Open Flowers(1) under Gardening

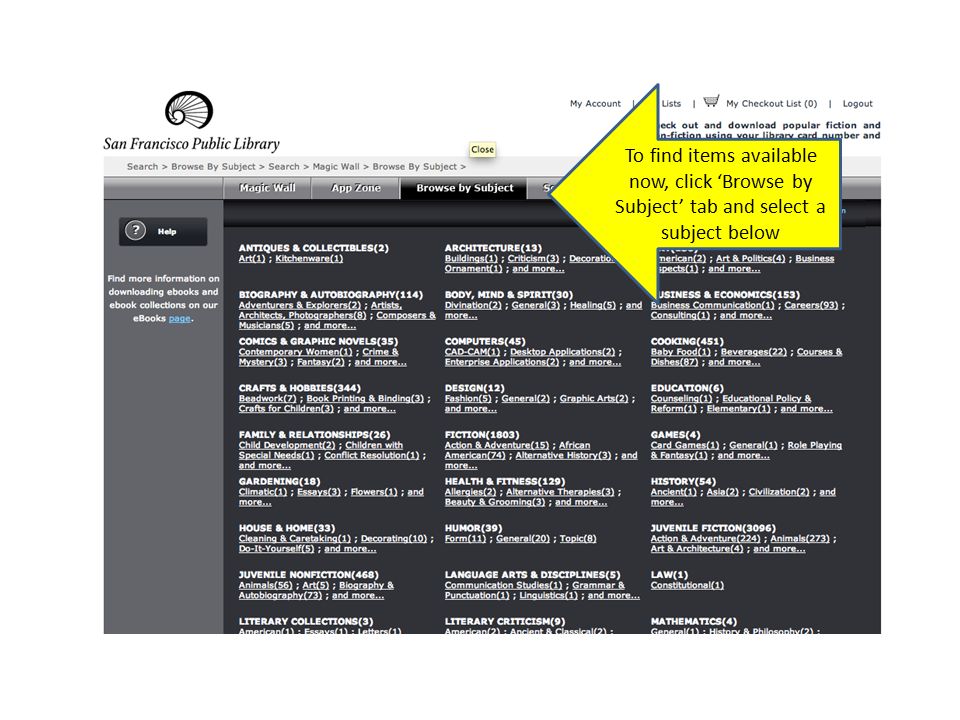tap(373, 492)
